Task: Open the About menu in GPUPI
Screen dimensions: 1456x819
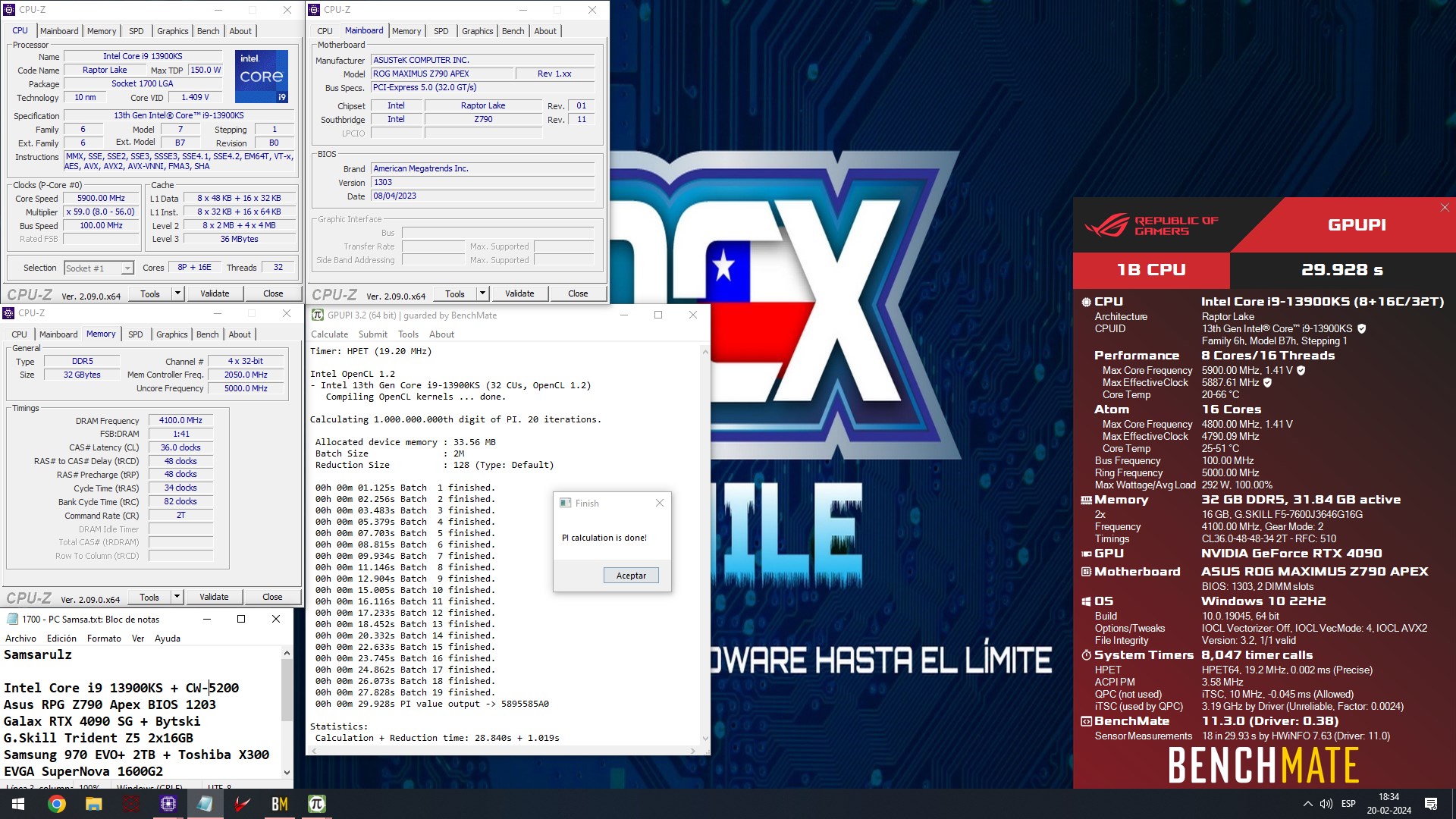Action: pyautogui.click(x=441, y=334)
